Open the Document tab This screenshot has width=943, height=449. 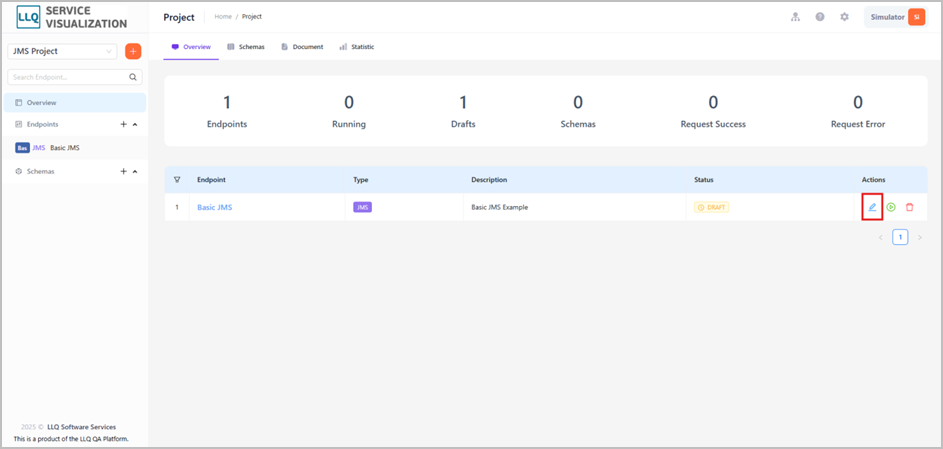pyautogui.click(x=302, y=47)
